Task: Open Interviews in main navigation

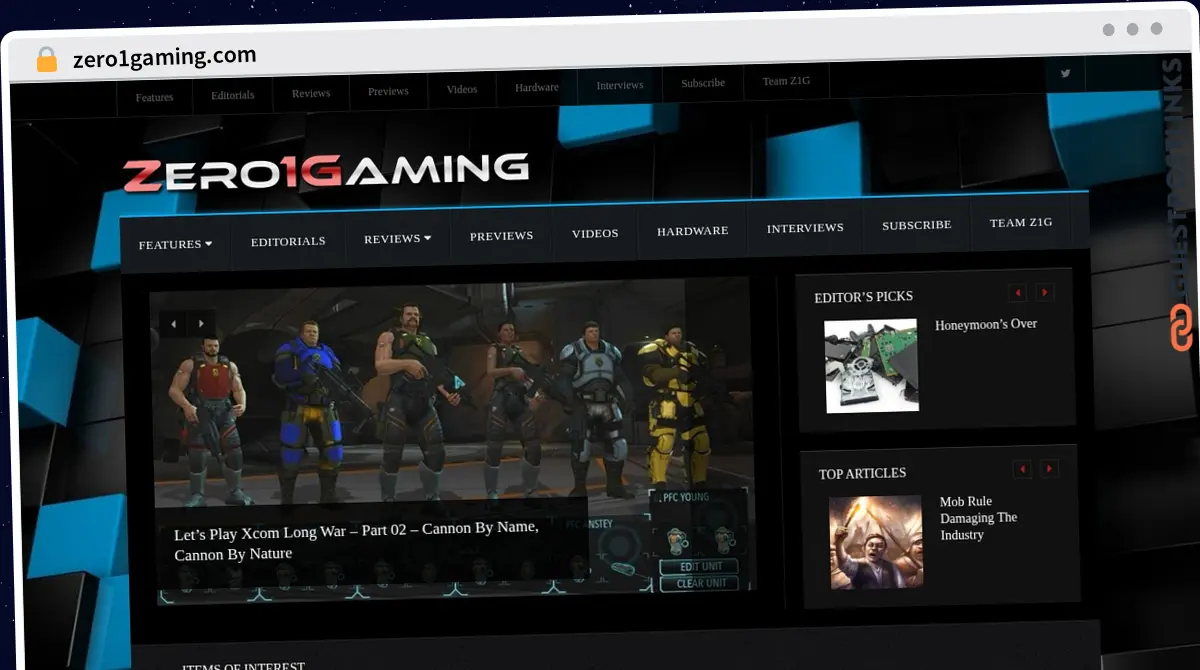Action: pos(805,227)
